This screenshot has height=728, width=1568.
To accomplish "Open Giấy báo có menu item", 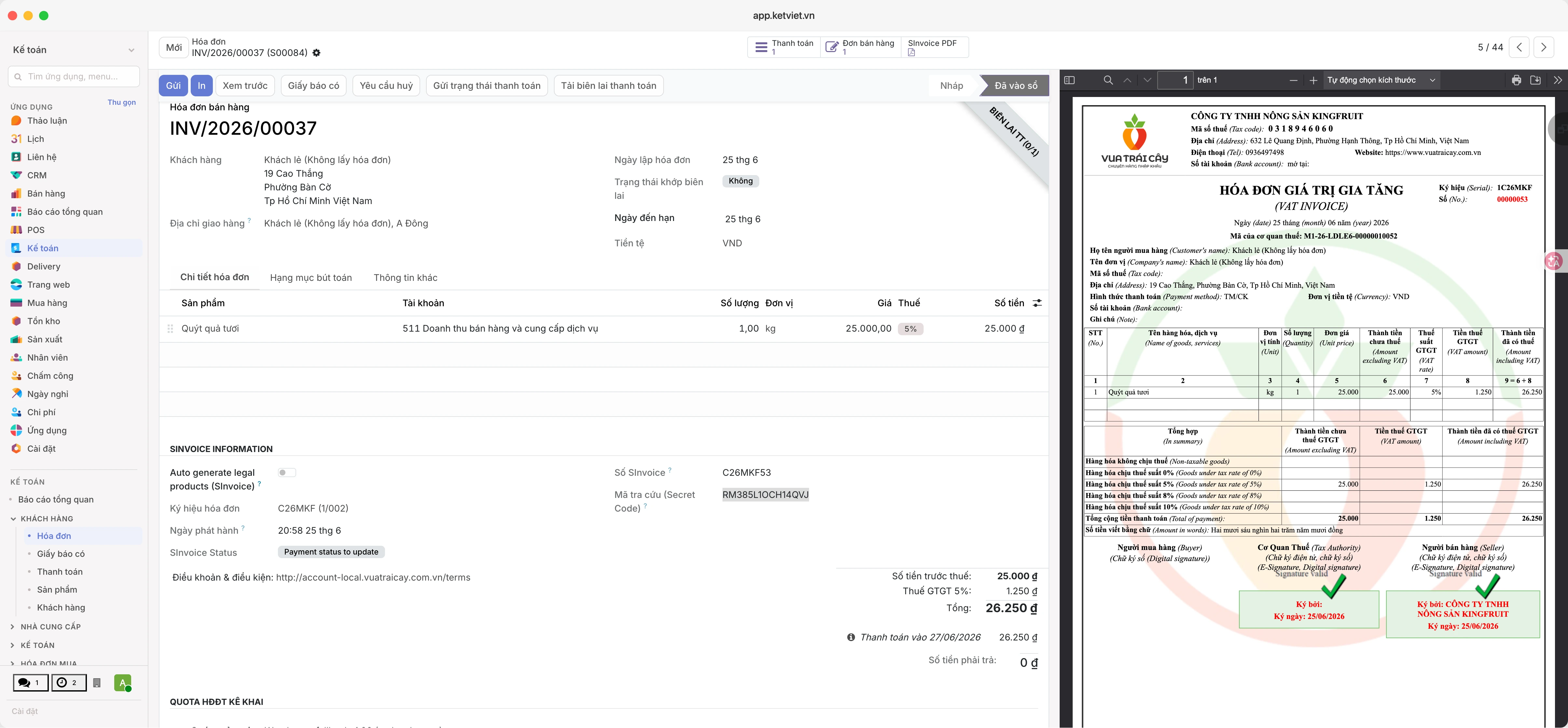I will point(61,554).
